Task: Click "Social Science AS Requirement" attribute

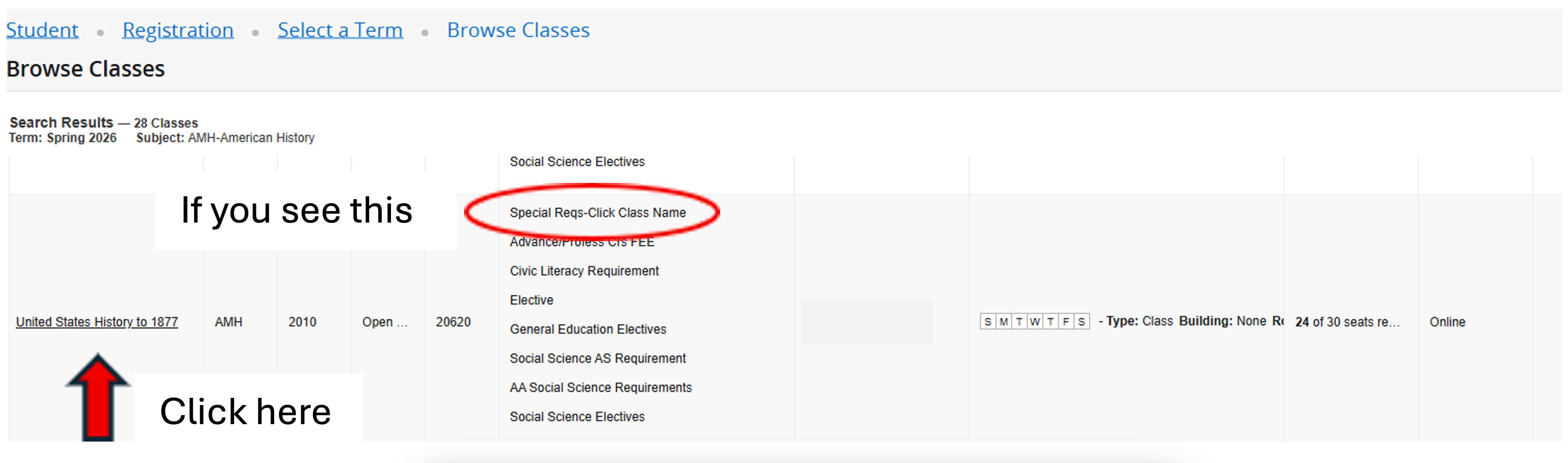Action: click(598, 358)
